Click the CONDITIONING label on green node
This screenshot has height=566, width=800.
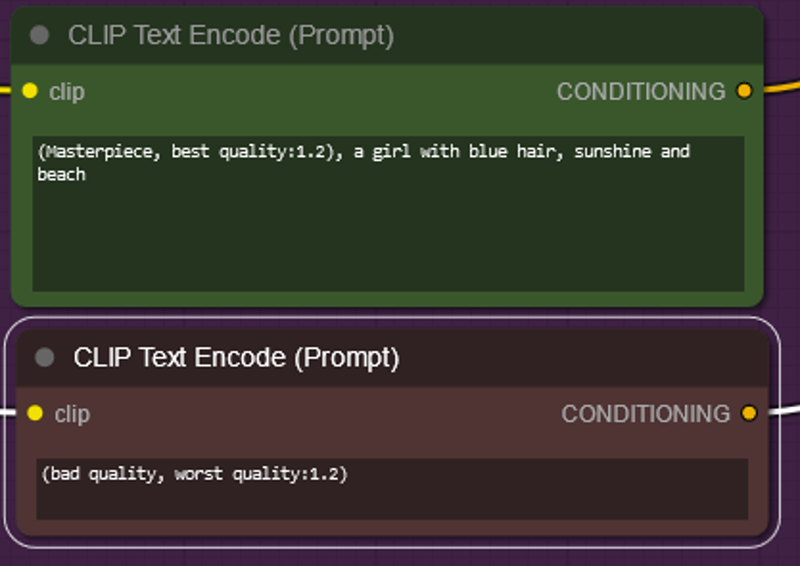641,92
